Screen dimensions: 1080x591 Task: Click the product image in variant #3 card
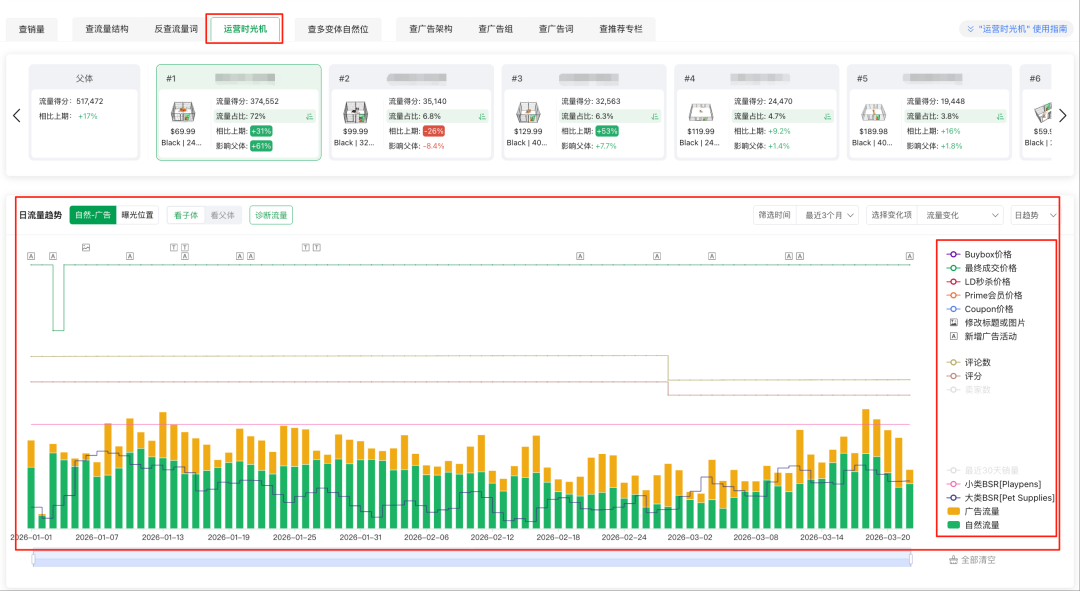pos(529,113)
